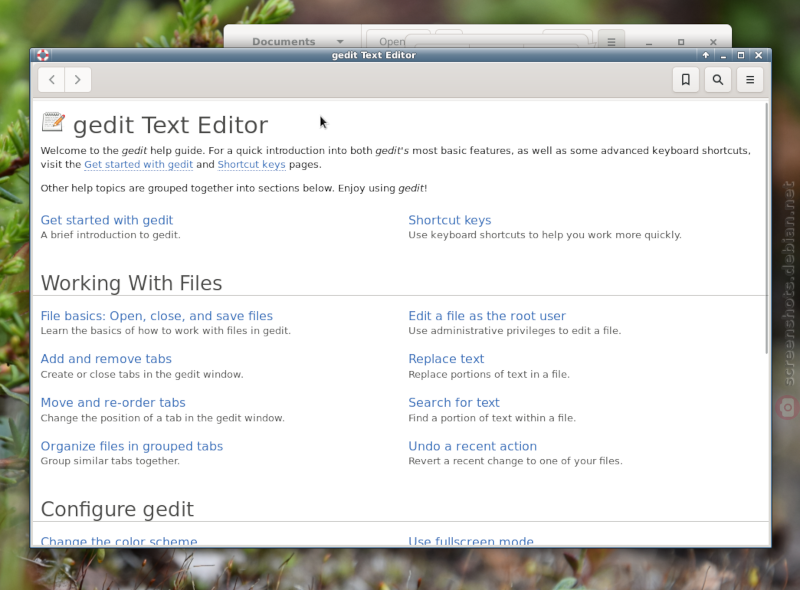800x590 pixels.
Task: Click the help page vertical scrollbar
Action: [x=766, y=228]
